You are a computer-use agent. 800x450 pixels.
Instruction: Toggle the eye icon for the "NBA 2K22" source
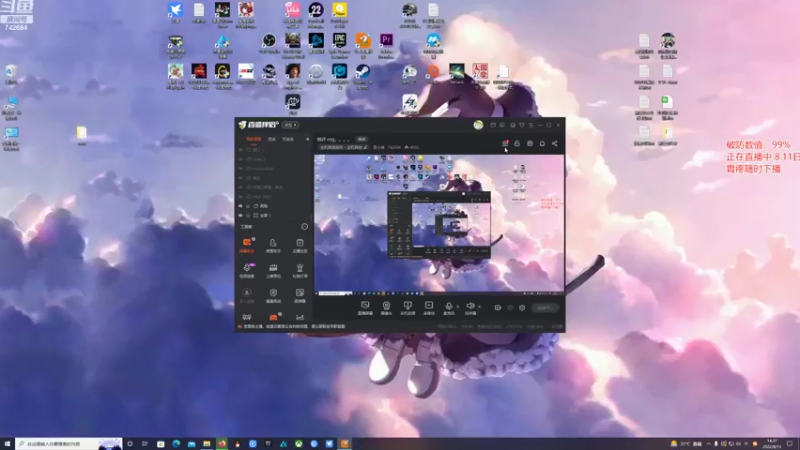[241, 196]
